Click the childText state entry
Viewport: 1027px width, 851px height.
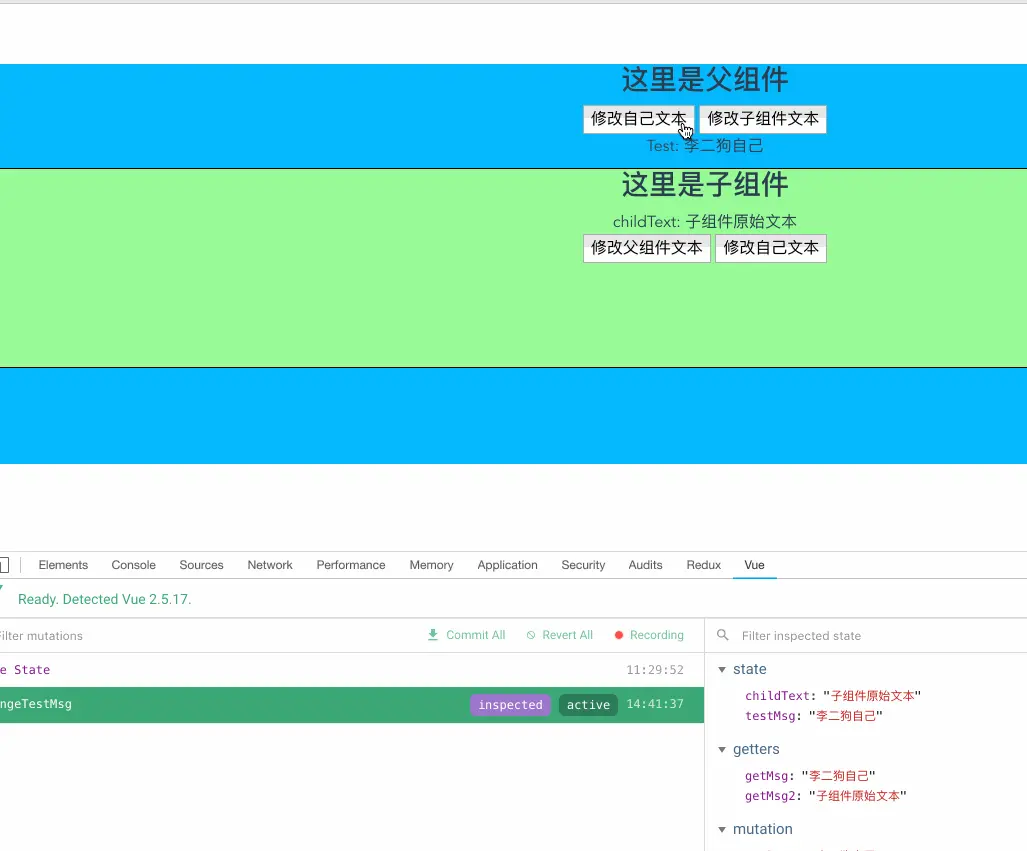832,696
